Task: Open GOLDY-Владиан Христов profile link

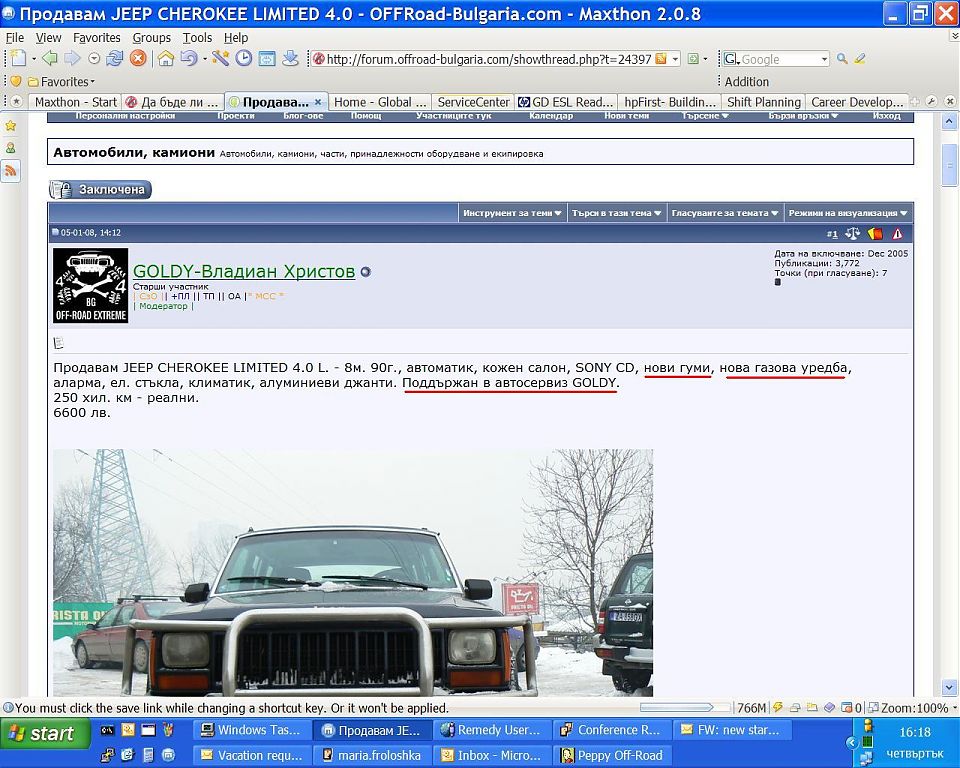Action: click(244, 271)
